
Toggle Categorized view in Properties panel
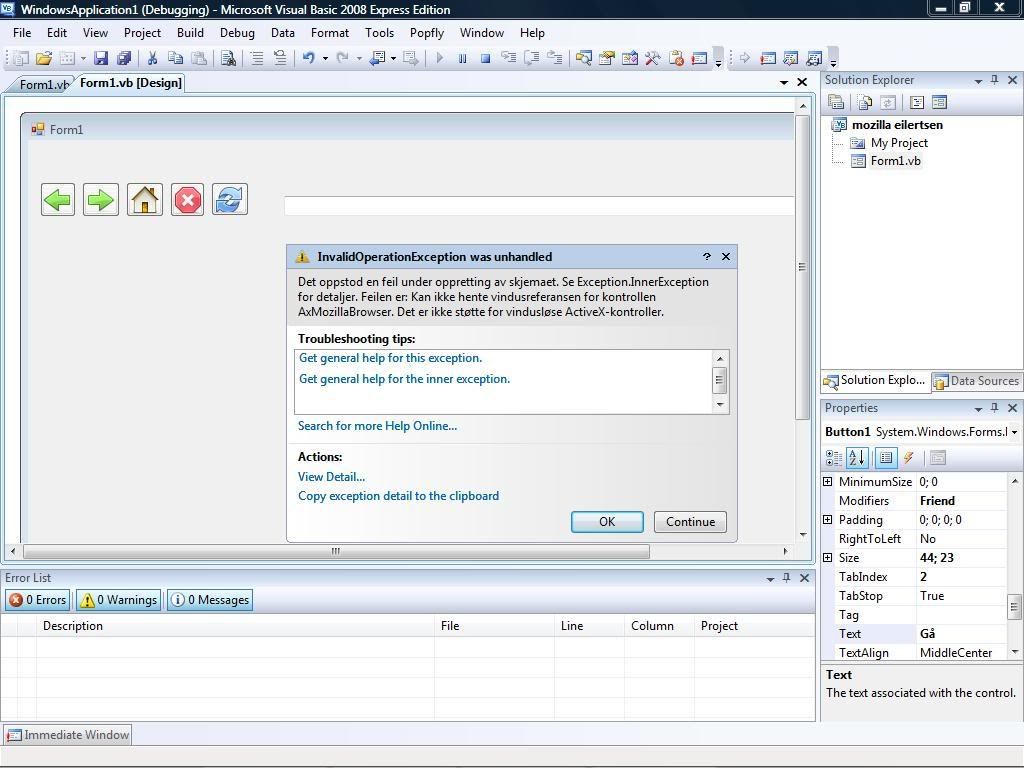833,458
